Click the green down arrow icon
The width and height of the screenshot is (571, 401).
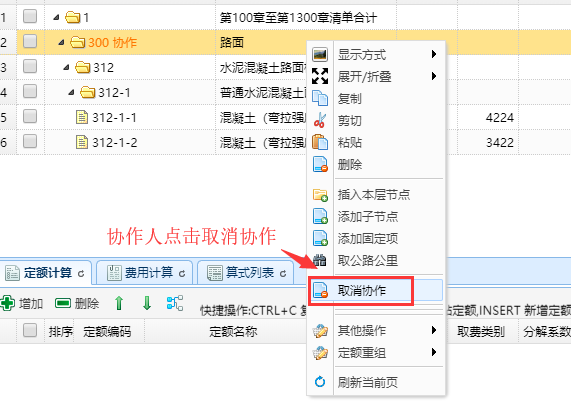(147, 303)
